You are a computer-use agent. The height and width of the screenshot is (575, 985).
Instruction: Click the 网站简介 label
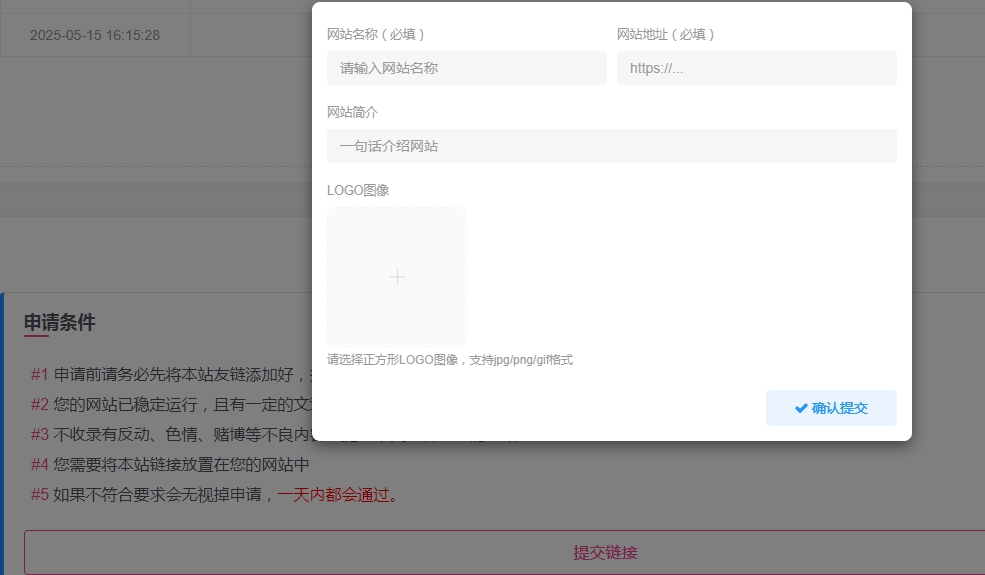tap(352, 112)
